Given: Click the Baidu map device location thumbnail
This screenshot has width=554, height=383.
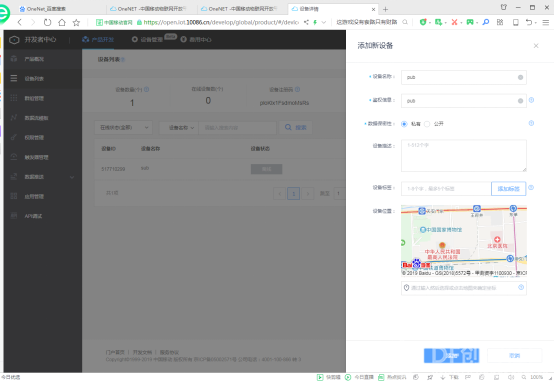Looking at the screenshot, I should tap(464, 241).
